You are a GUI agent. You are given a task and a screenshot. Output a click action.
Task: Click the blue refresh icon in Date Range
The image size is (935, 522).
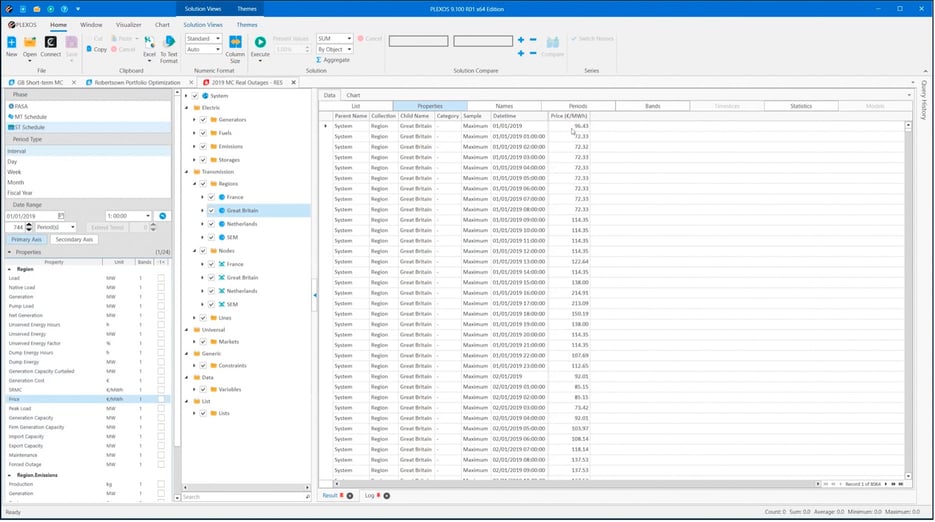pyautogui.click(x=162, y=216)
